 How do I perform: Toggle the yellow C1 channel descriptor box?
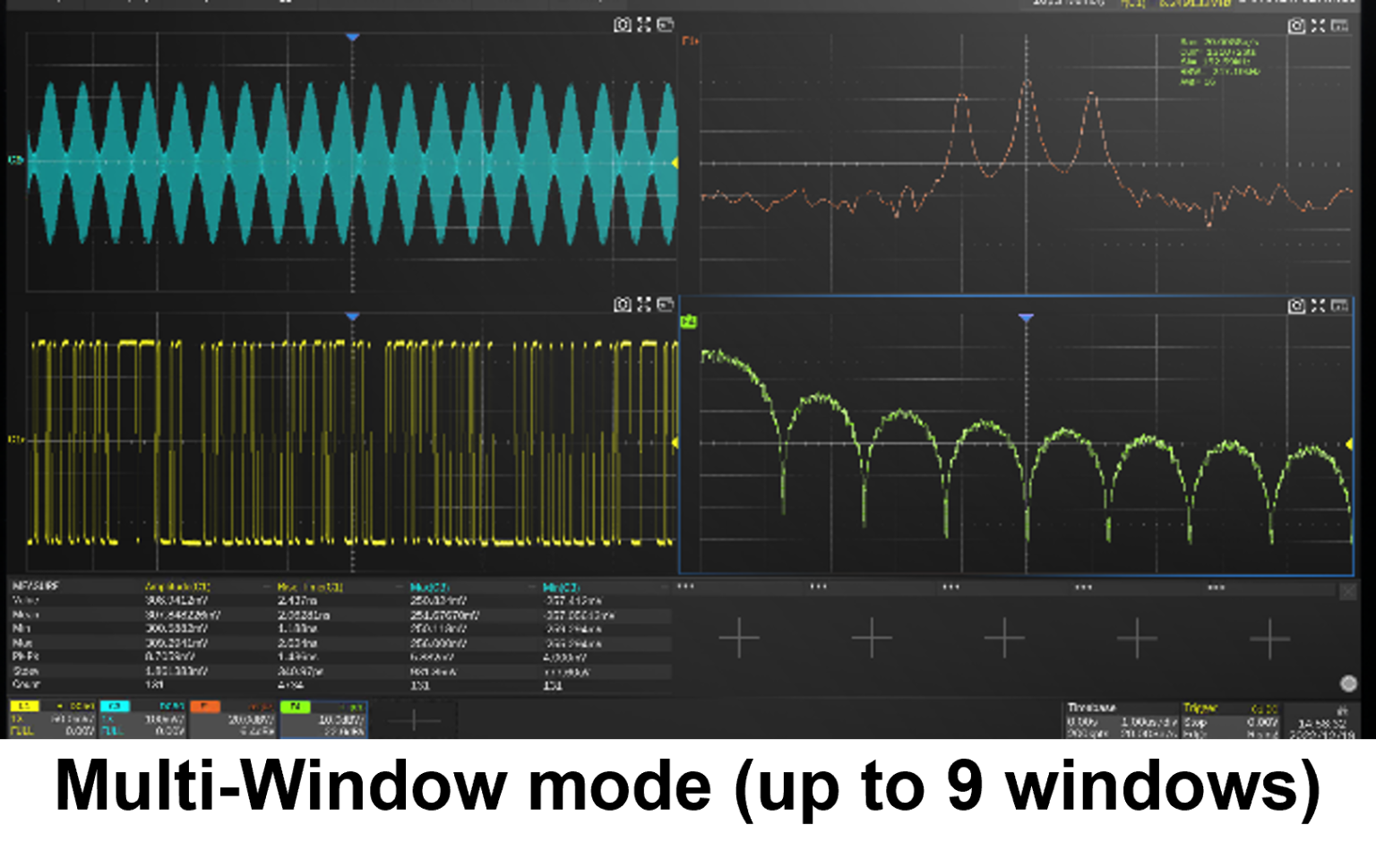click(x=52, y=719)
